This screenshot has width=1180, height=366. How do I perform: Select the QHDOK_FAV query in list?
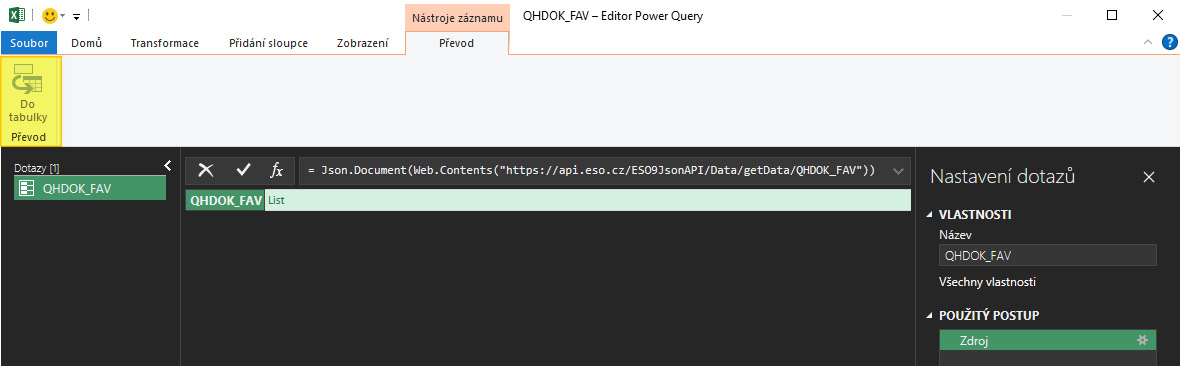tap(90, 188)
